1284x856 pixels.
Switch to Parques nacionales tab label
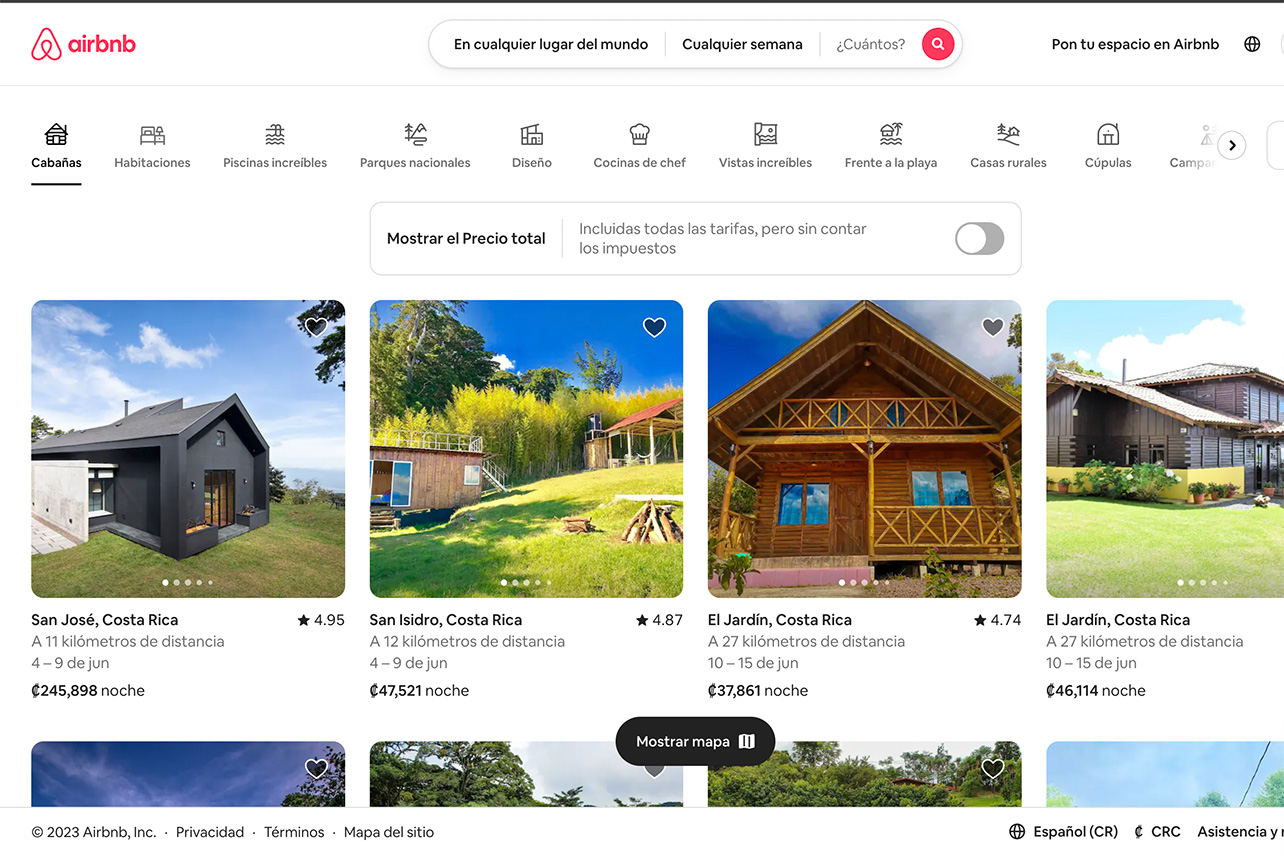(x=415, y=163)
